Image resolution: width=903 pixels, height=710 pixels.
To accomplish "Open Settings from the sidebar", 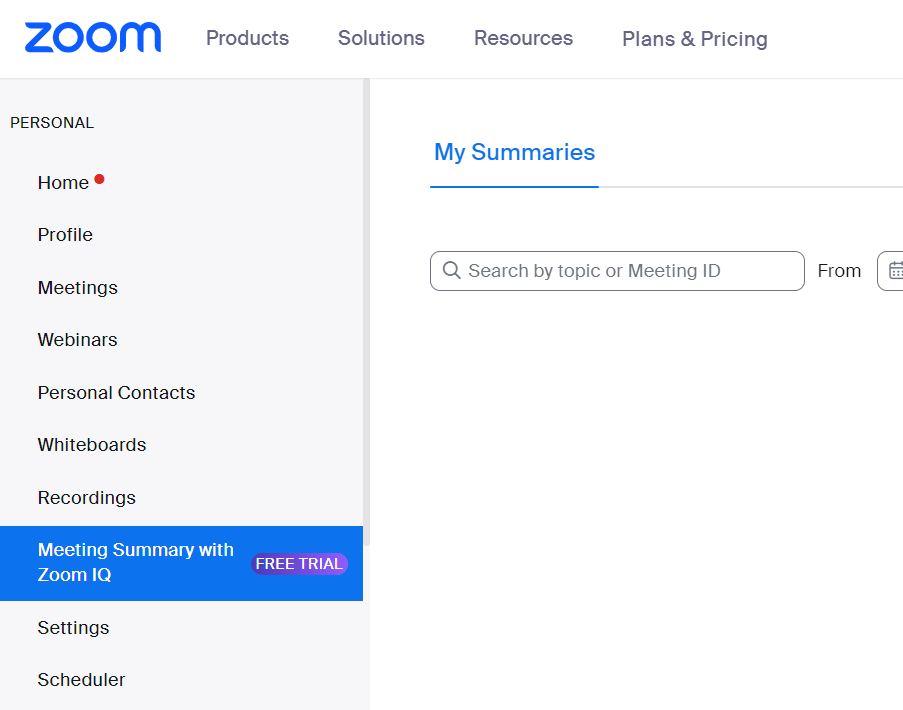I will [73, 627].
